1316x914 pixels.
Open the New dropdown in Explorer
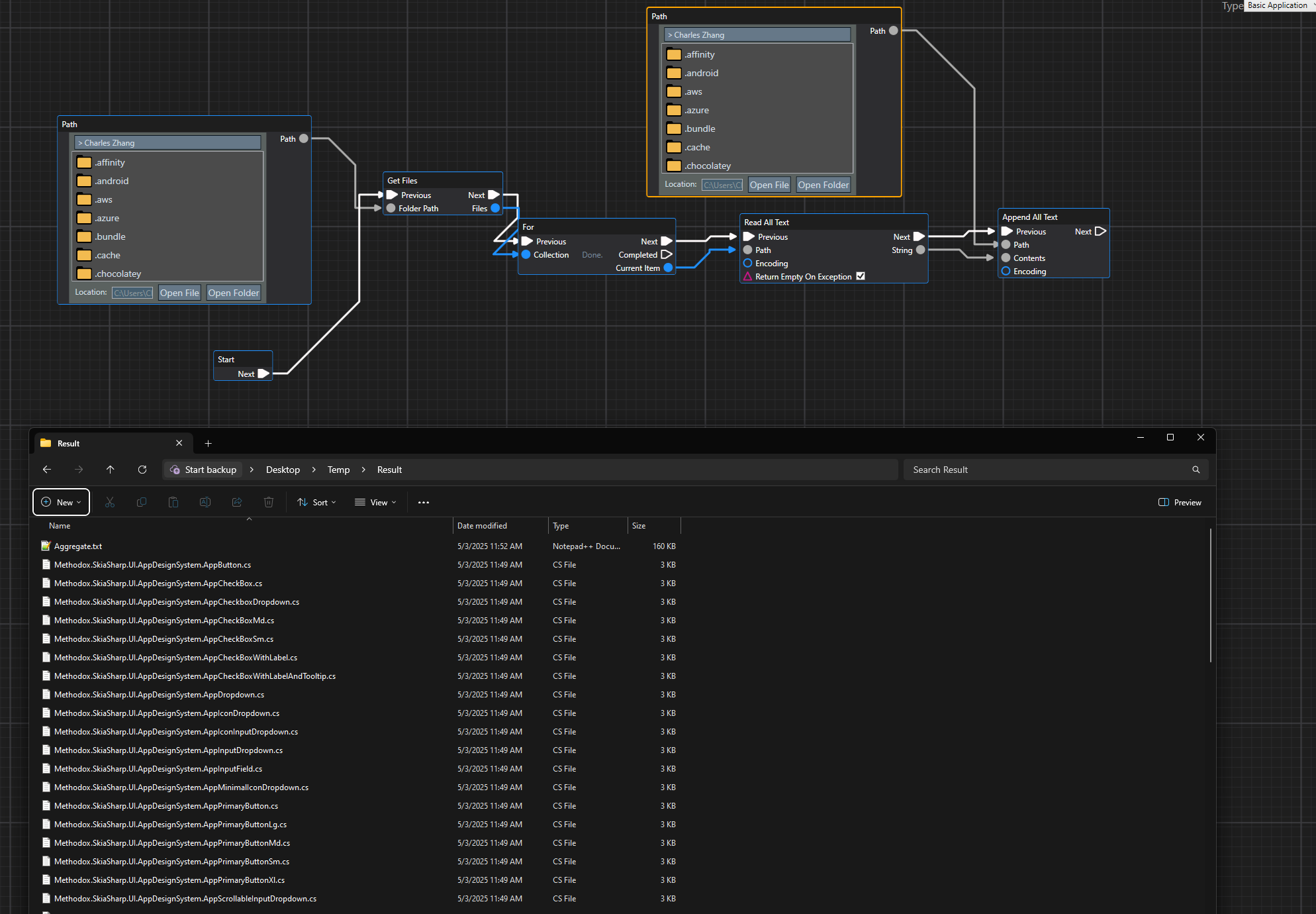click(62, 502)
